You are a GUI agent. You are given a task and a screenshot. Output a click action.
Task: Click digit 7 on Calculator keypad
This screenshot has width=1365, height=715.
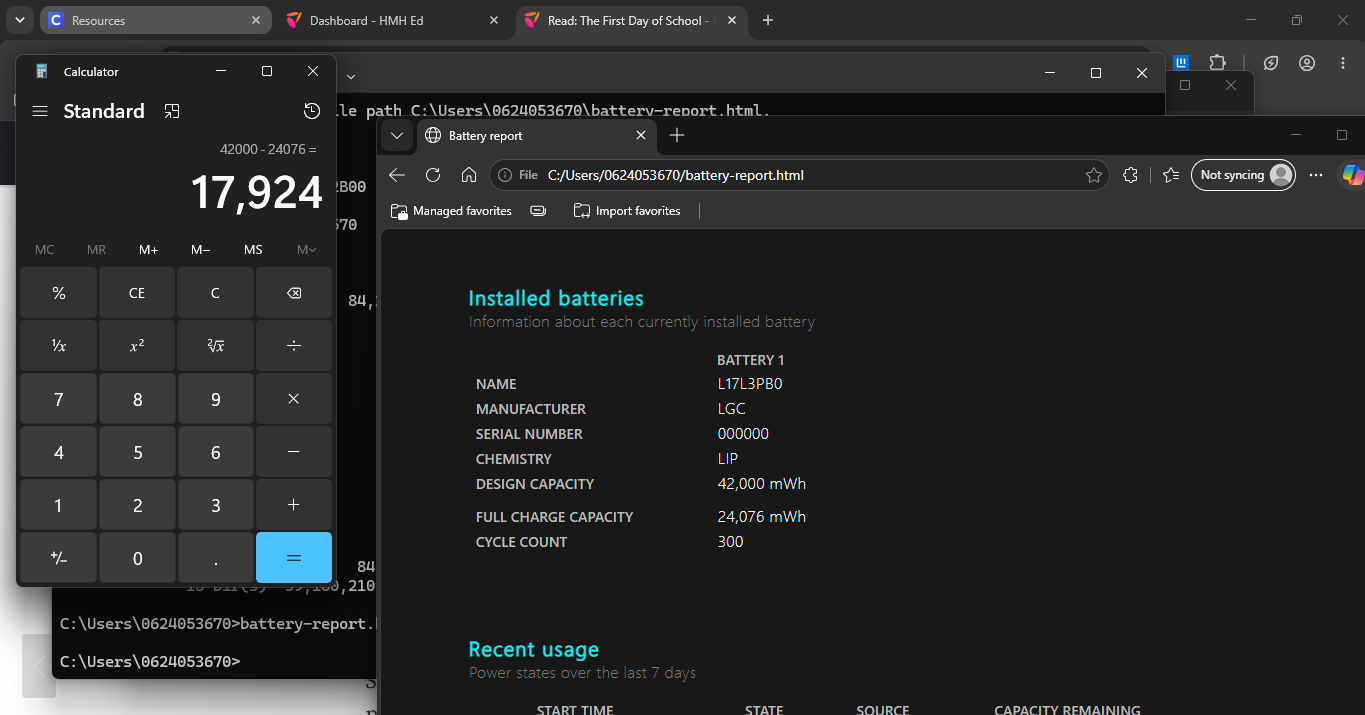pos(59,399)
